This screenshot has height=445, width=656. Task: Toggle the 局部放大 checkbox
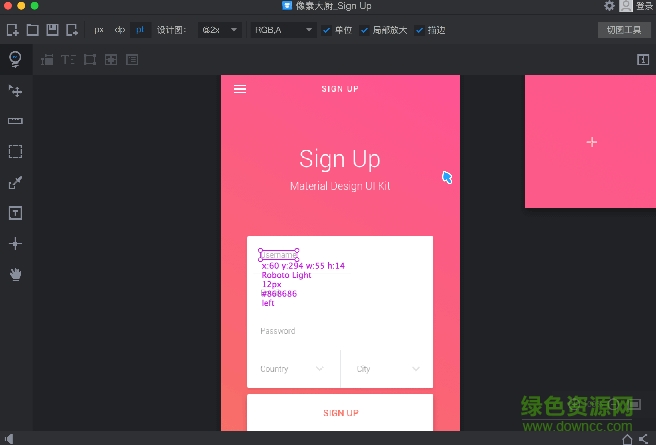[x=365, y=30]
